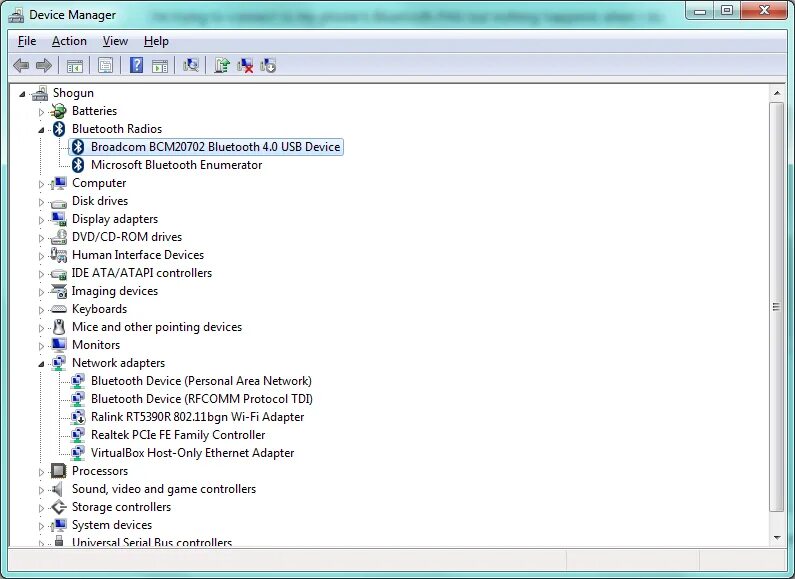Click the Update Driver Software icon
Viewport: 795px width, 579px height.
[222, 65]
